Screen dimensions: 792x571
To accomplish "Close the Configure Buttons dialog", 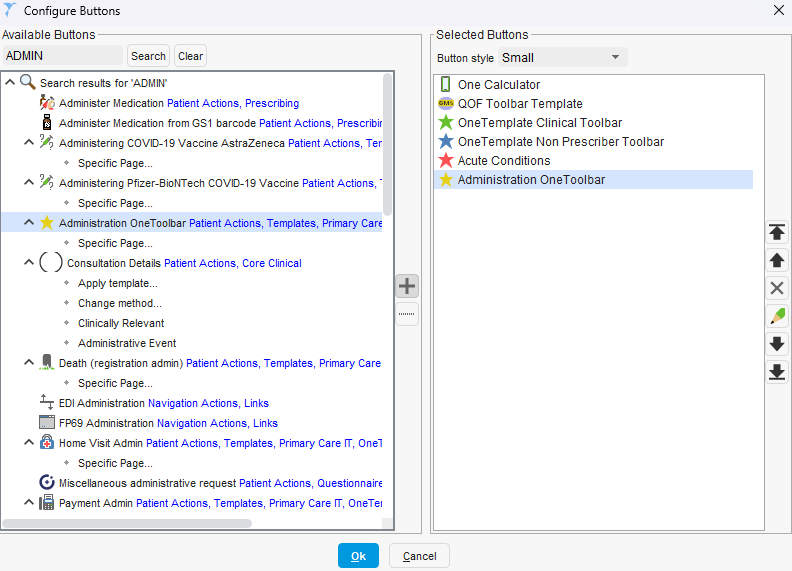I will tap(779, 10).
